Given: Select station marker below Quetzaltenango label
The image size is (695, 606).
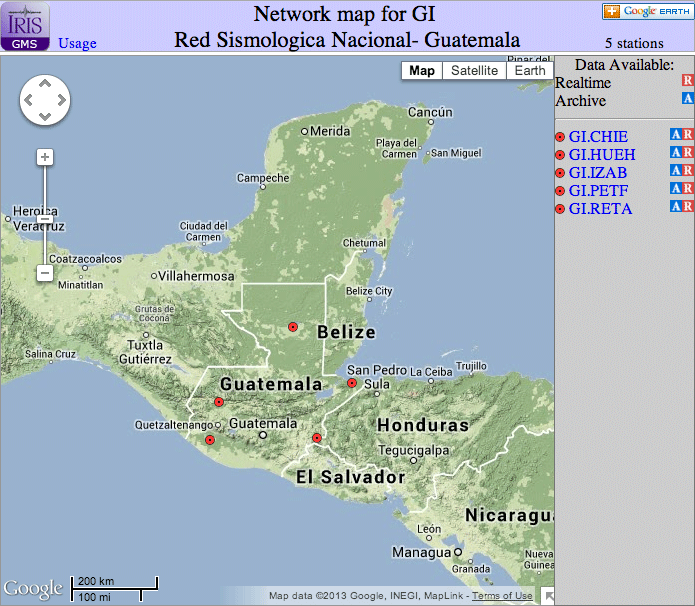Looking at the screenshot, I should point(210,440).
